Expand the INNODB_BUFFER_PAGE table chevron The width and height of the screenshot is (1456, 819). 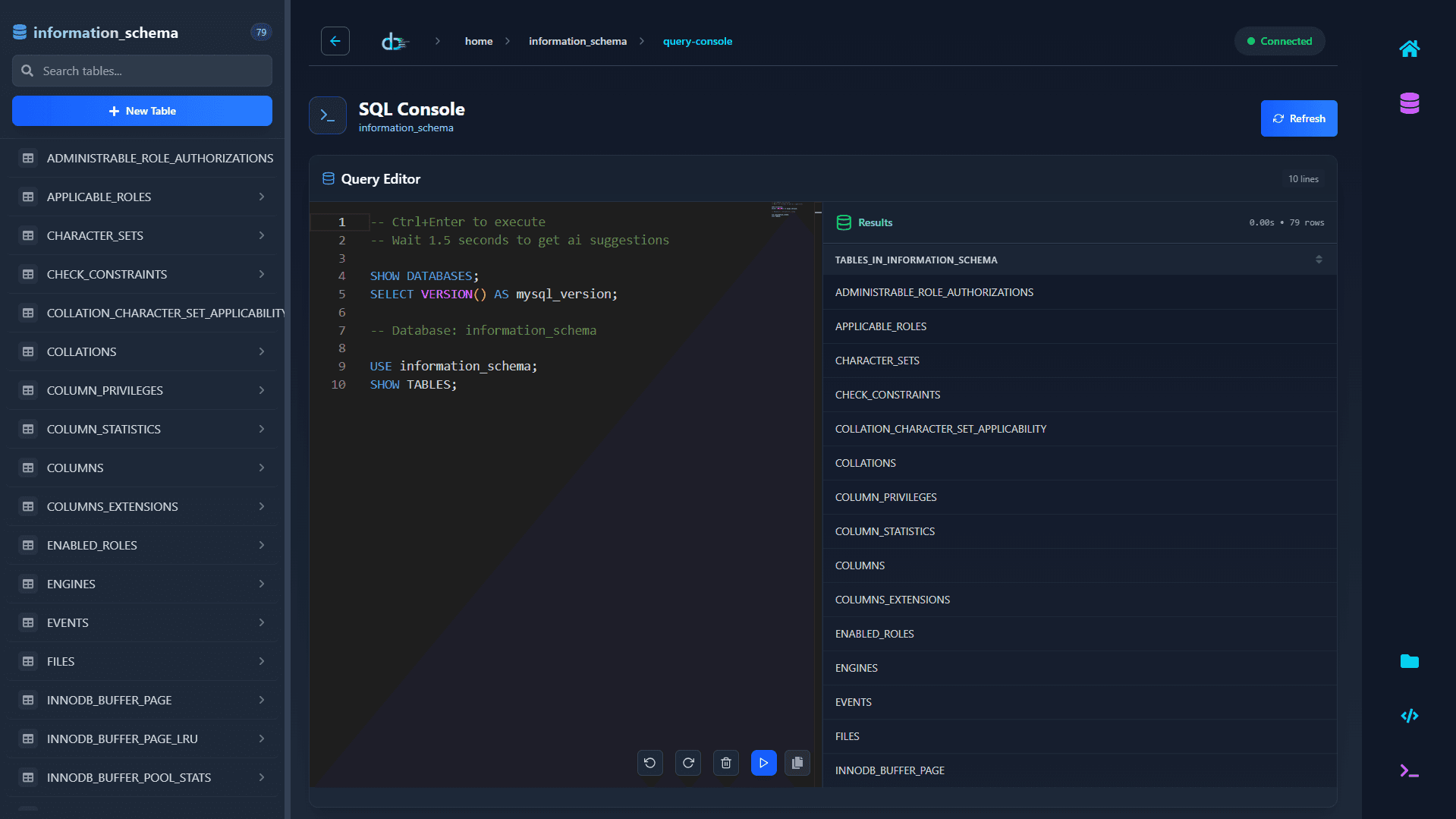coord(262,700)
